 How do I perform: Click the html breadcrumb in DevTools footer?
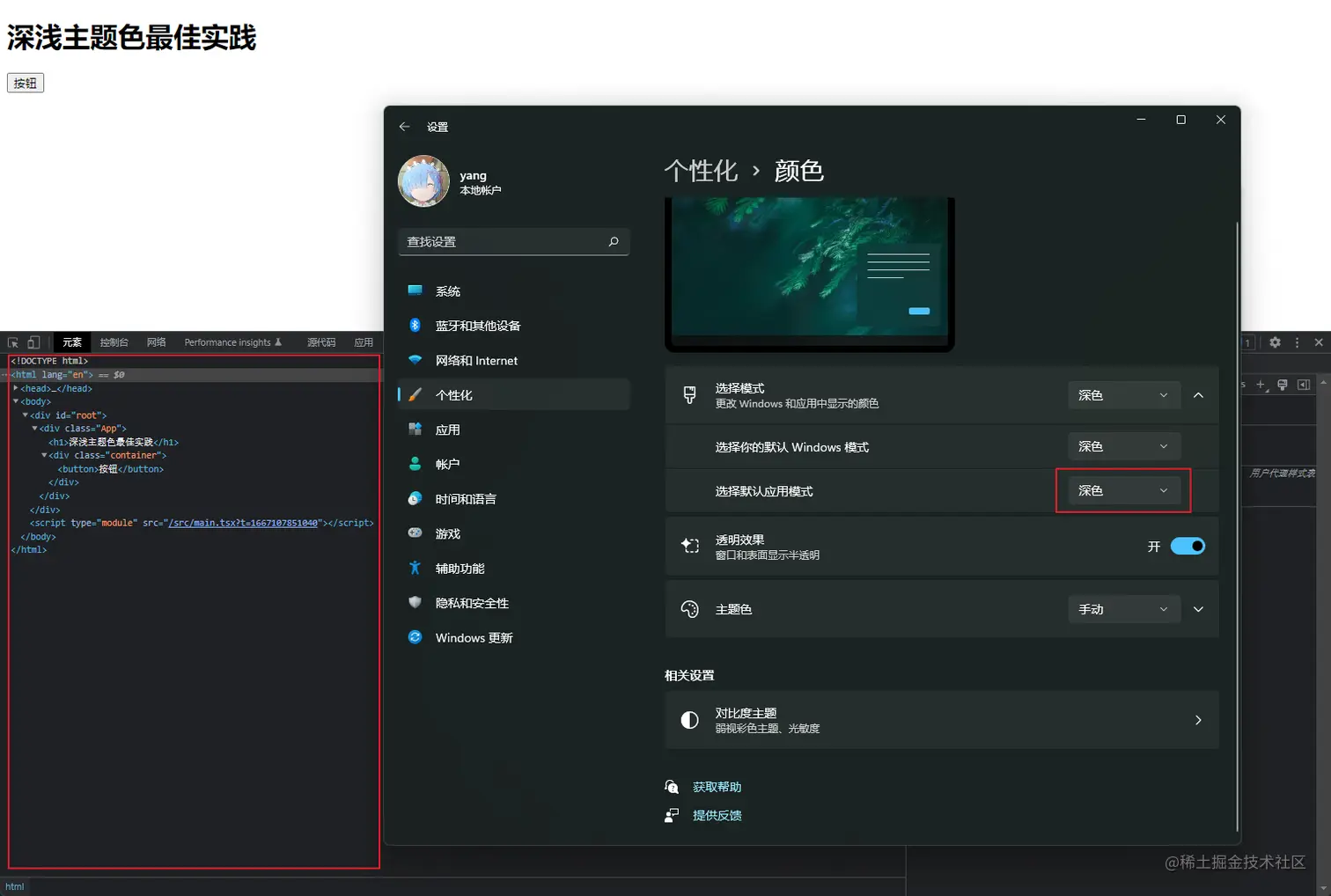pyautogui.click(x=15, y=886)
